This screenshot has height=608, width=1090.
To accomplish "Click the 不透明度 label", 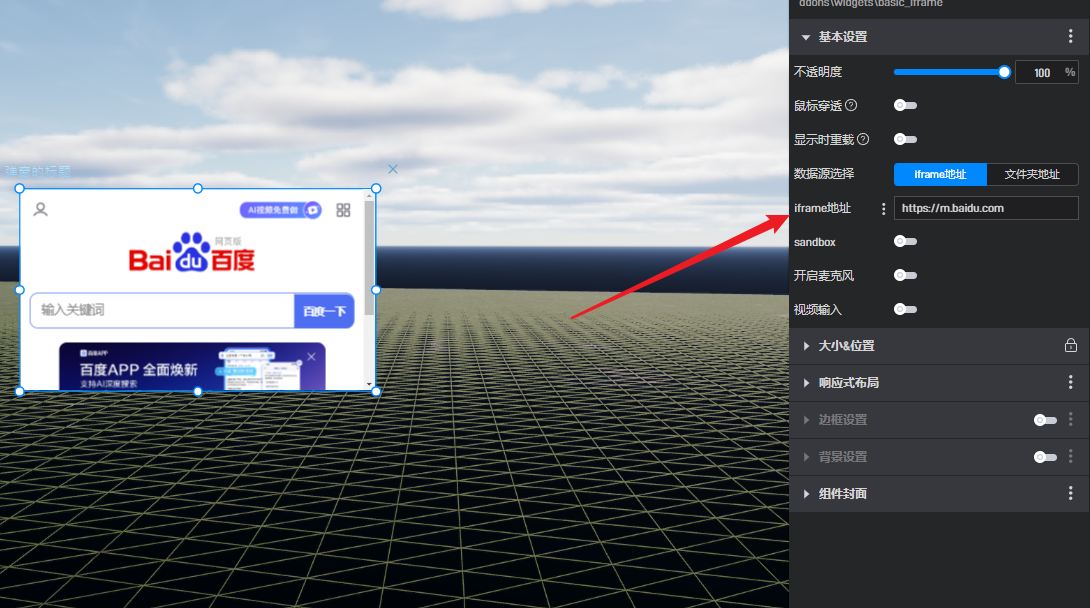I will tap(818, 72).
